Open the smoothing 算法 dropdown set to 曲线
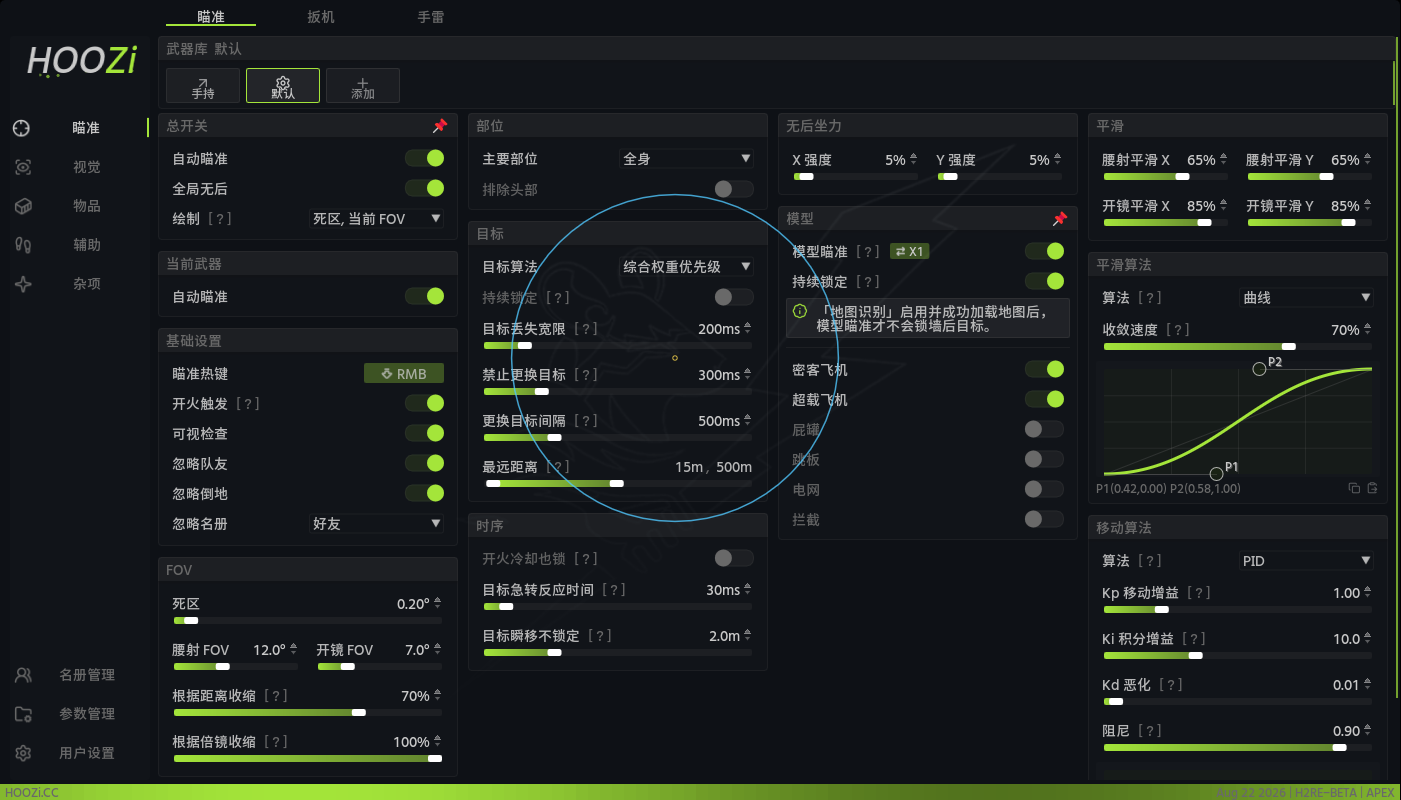The height and width of the screenshot is (800, 1401). coord(1306,297)
